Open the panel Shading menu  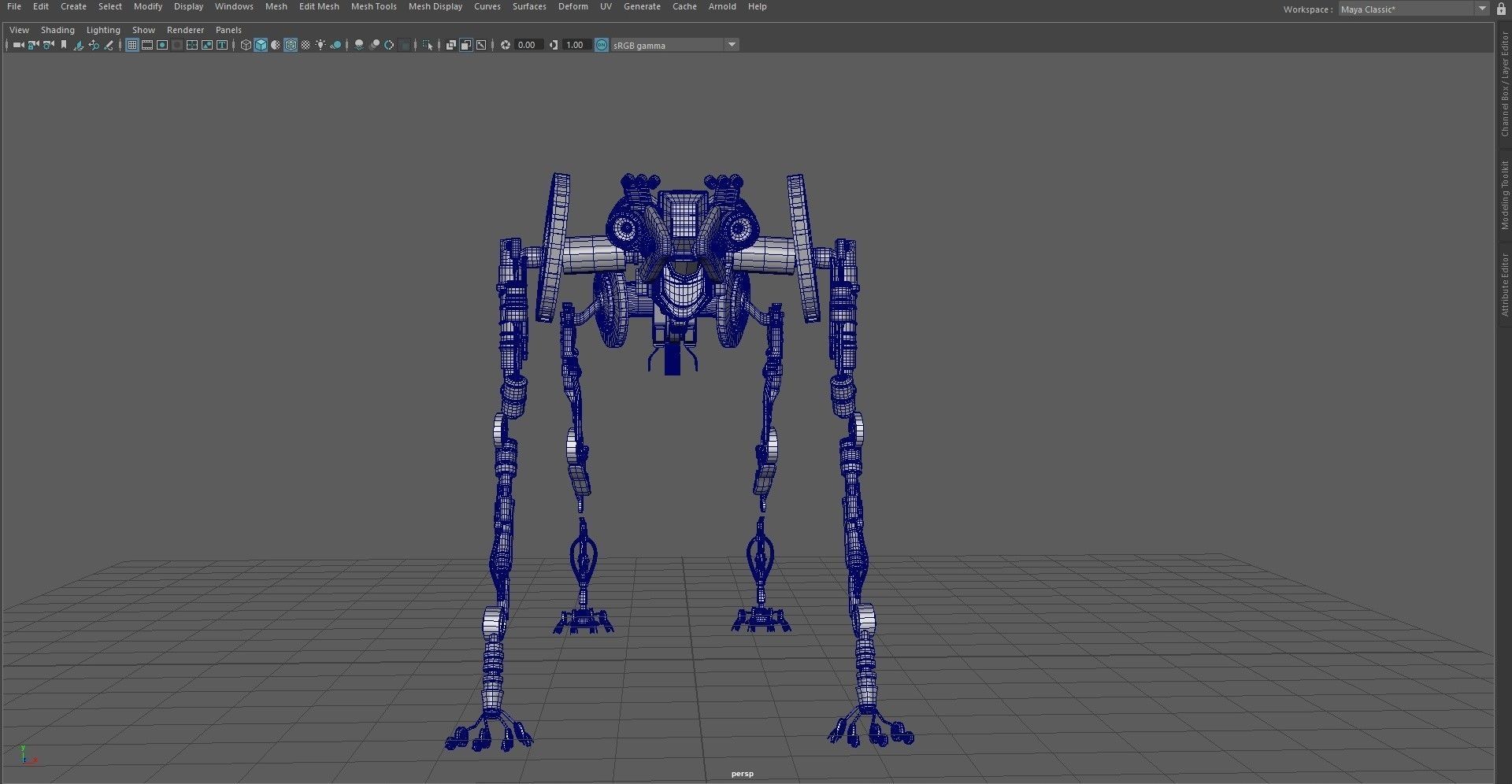pyautogui.click(x=57, y=30)
